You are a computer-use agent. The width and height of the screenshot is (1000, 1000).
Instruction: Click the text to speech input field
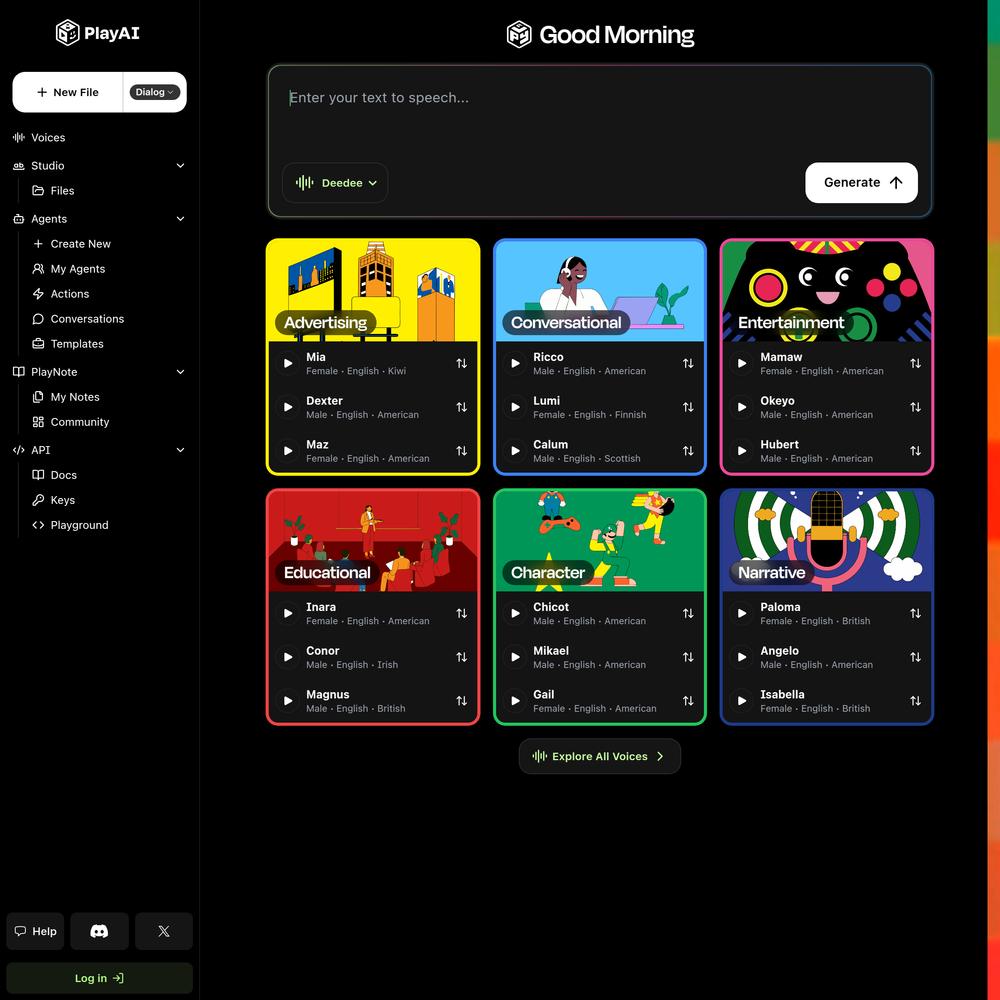[599, 112]
